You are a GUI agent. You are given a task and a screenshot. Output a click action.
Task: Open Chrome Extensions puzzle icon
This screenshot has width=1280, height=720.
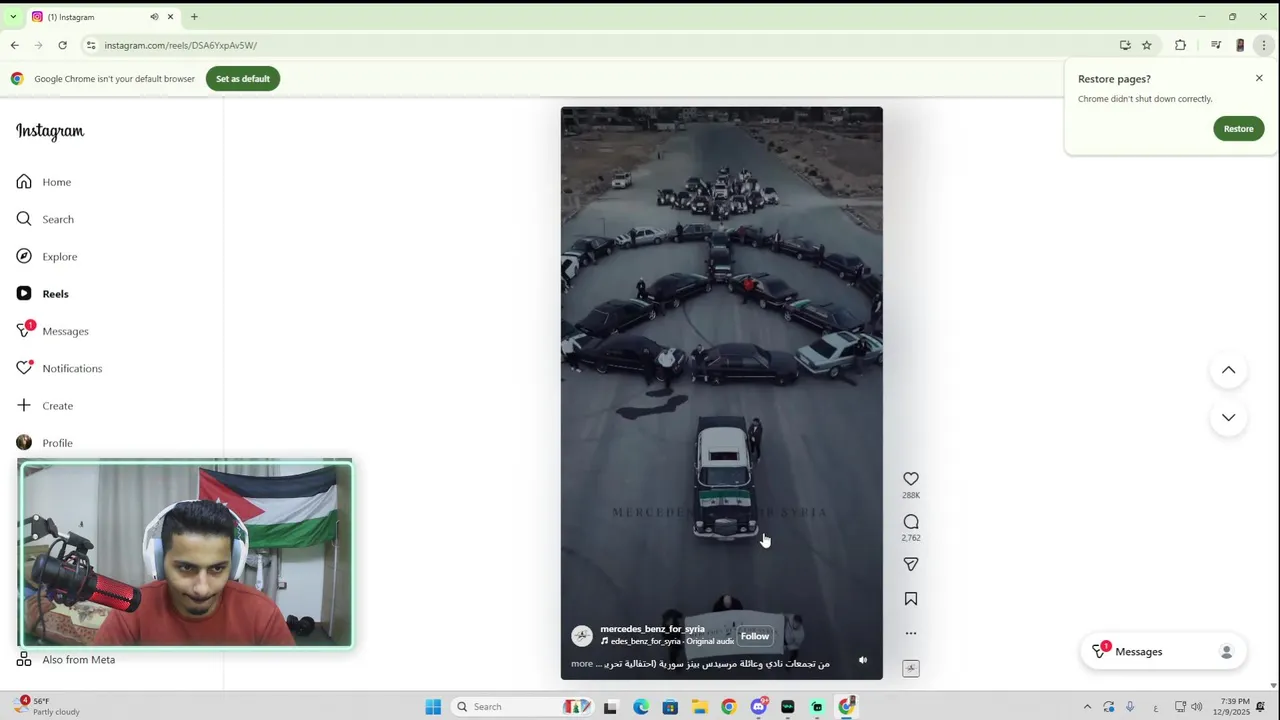(x=1180, y=45)
